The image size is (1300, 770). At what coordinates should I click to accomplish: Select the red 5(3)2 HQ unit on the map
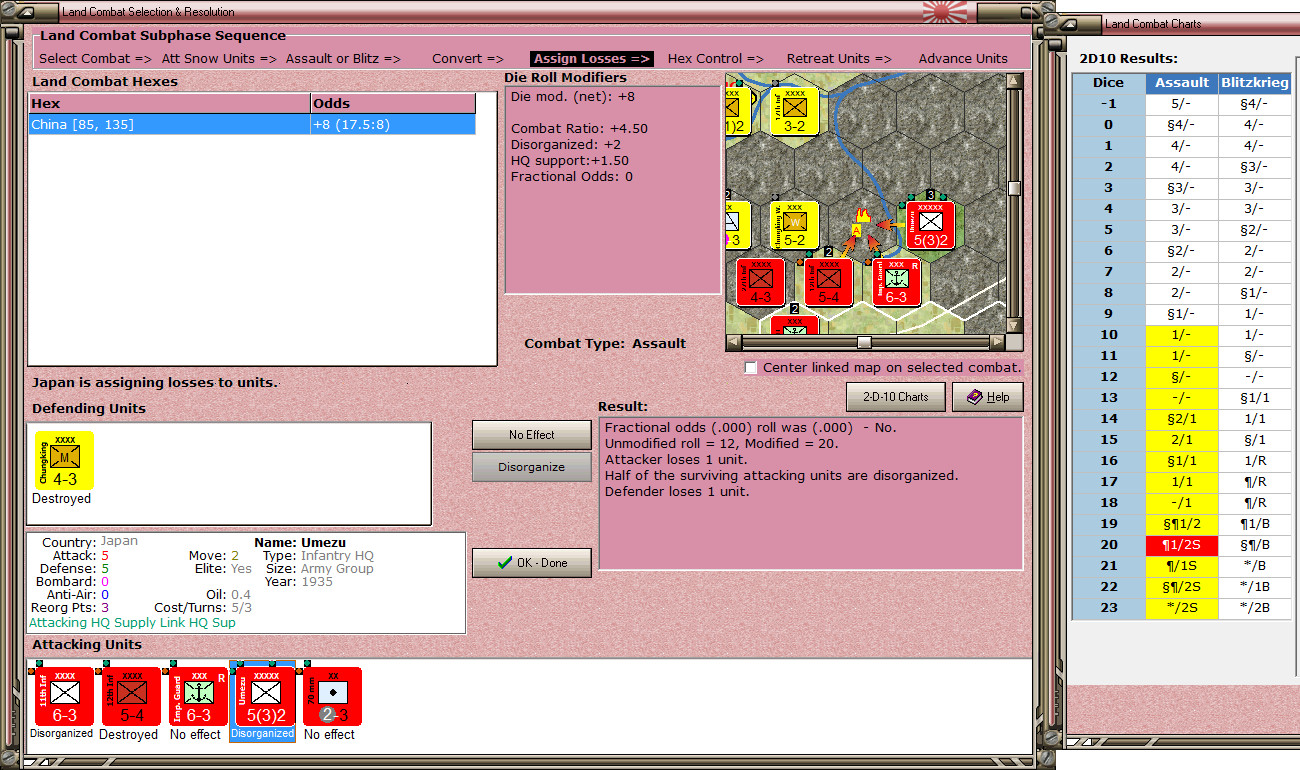click(931, 225)
